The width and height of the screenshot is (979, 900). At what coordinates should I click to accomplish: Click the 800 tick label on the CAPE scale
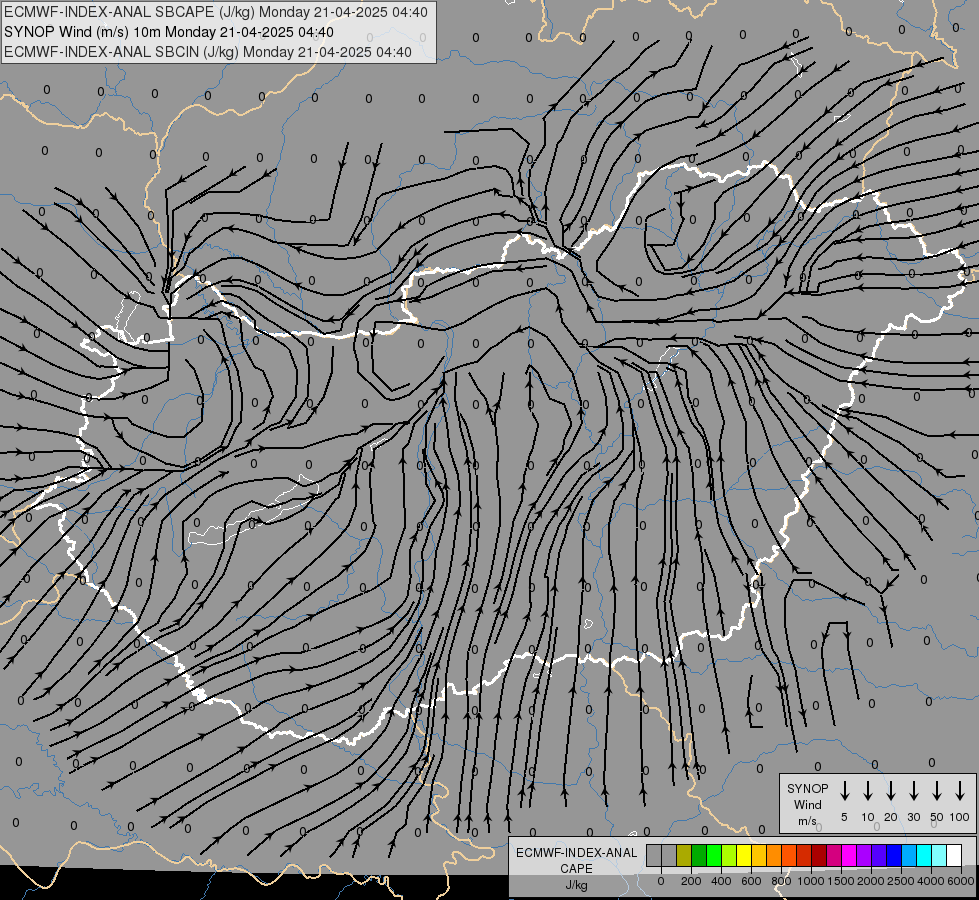click(x=781, y=881)
